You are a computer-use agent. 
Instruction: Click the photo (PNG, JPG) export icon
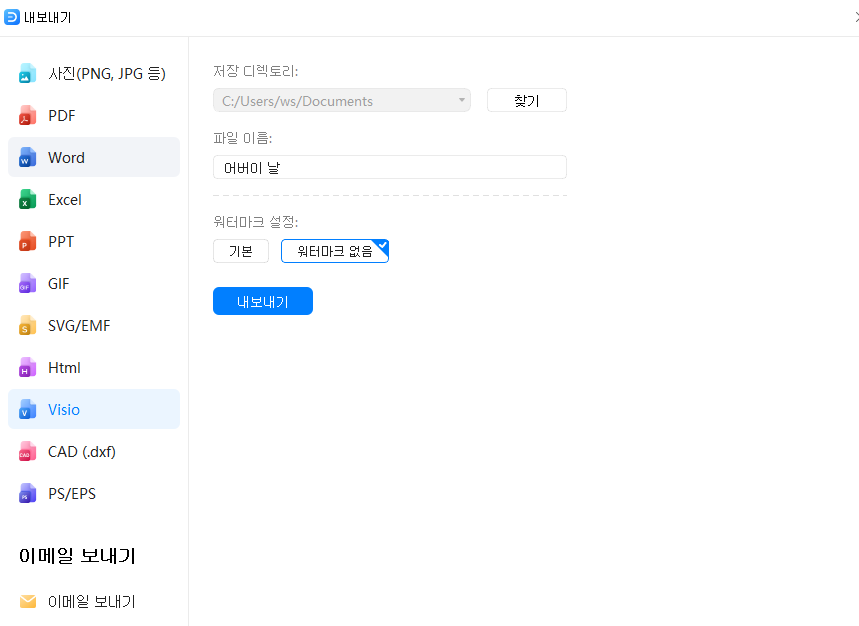tap(28, 74)
